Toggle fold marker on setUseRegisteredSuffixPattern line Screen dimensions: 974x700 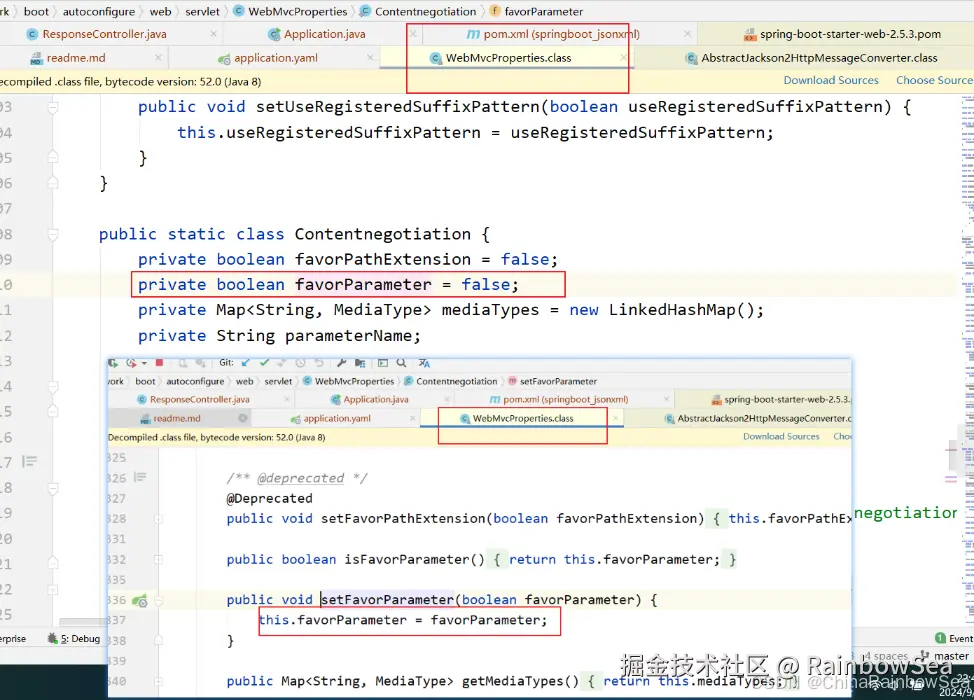coord(53,107)
